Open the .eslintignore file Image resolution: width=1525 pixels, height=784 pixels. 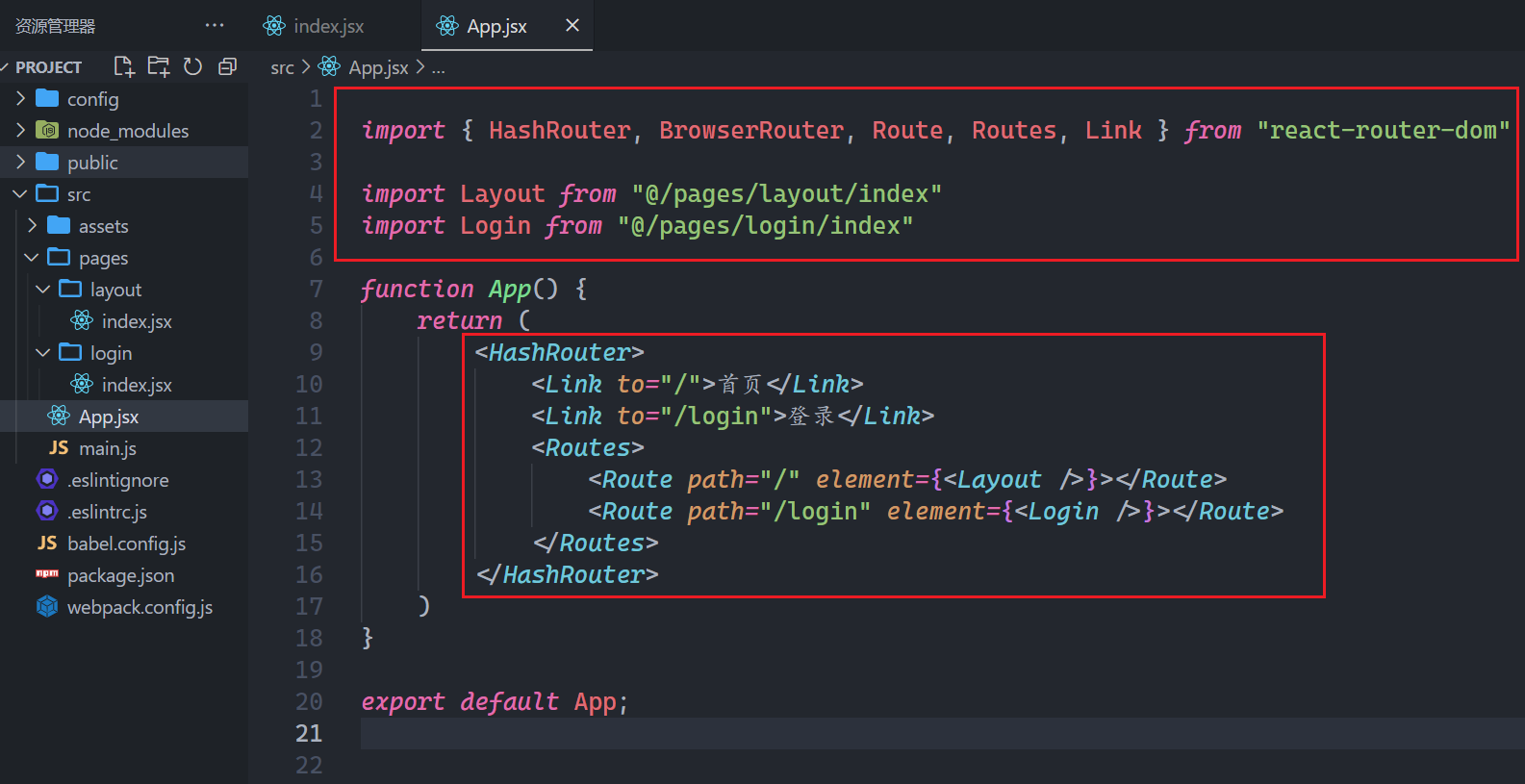click(x=124, y=480)
